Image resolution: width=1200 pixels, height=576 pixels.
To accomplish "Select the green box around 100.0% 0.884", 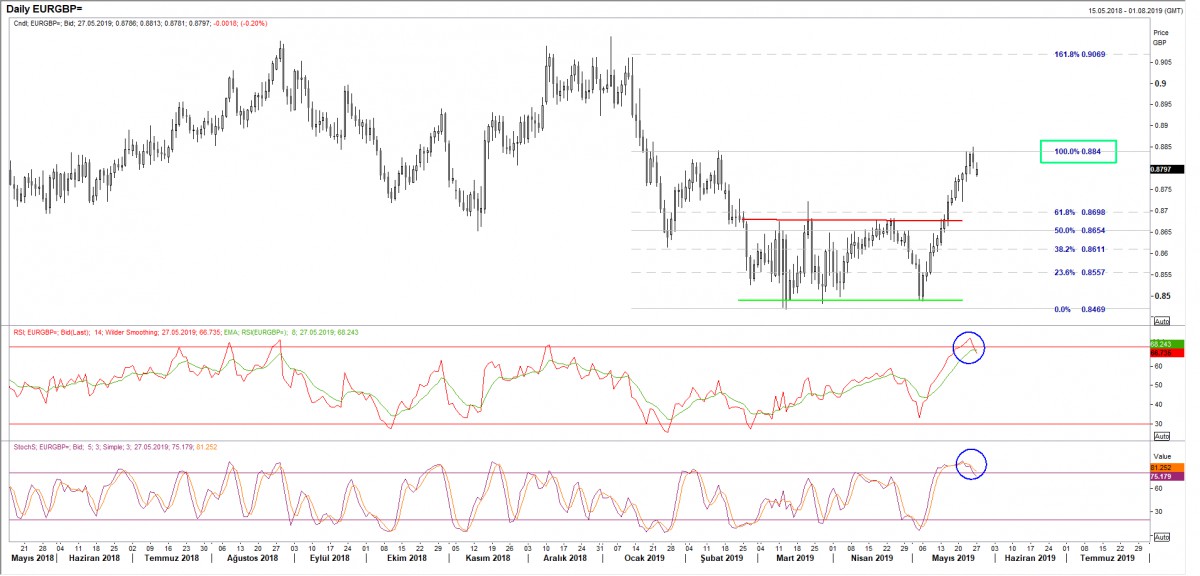I will click(1077, 151).
